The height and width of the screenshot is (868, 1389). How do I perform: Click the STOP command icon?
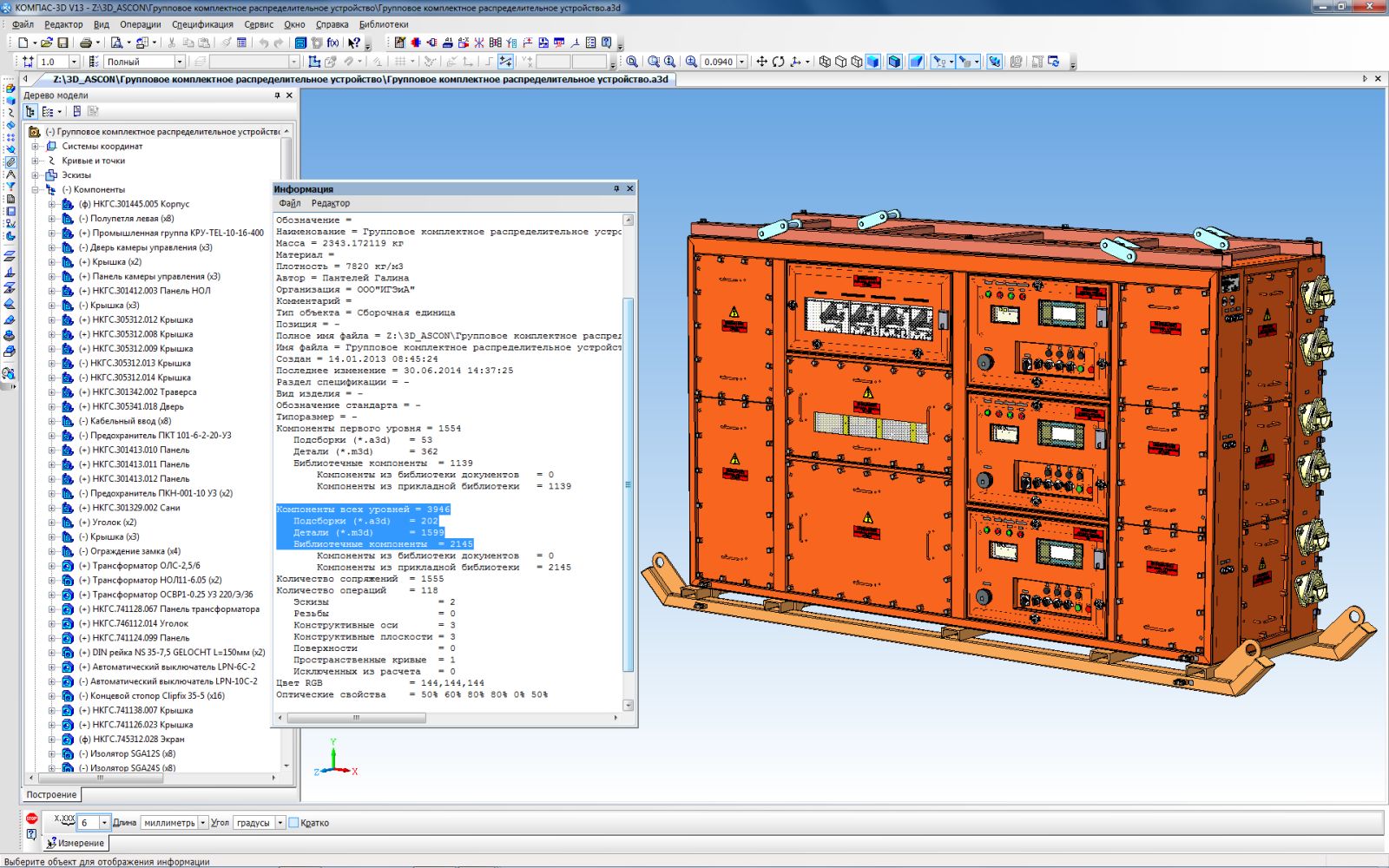click(x=32, y=819)
